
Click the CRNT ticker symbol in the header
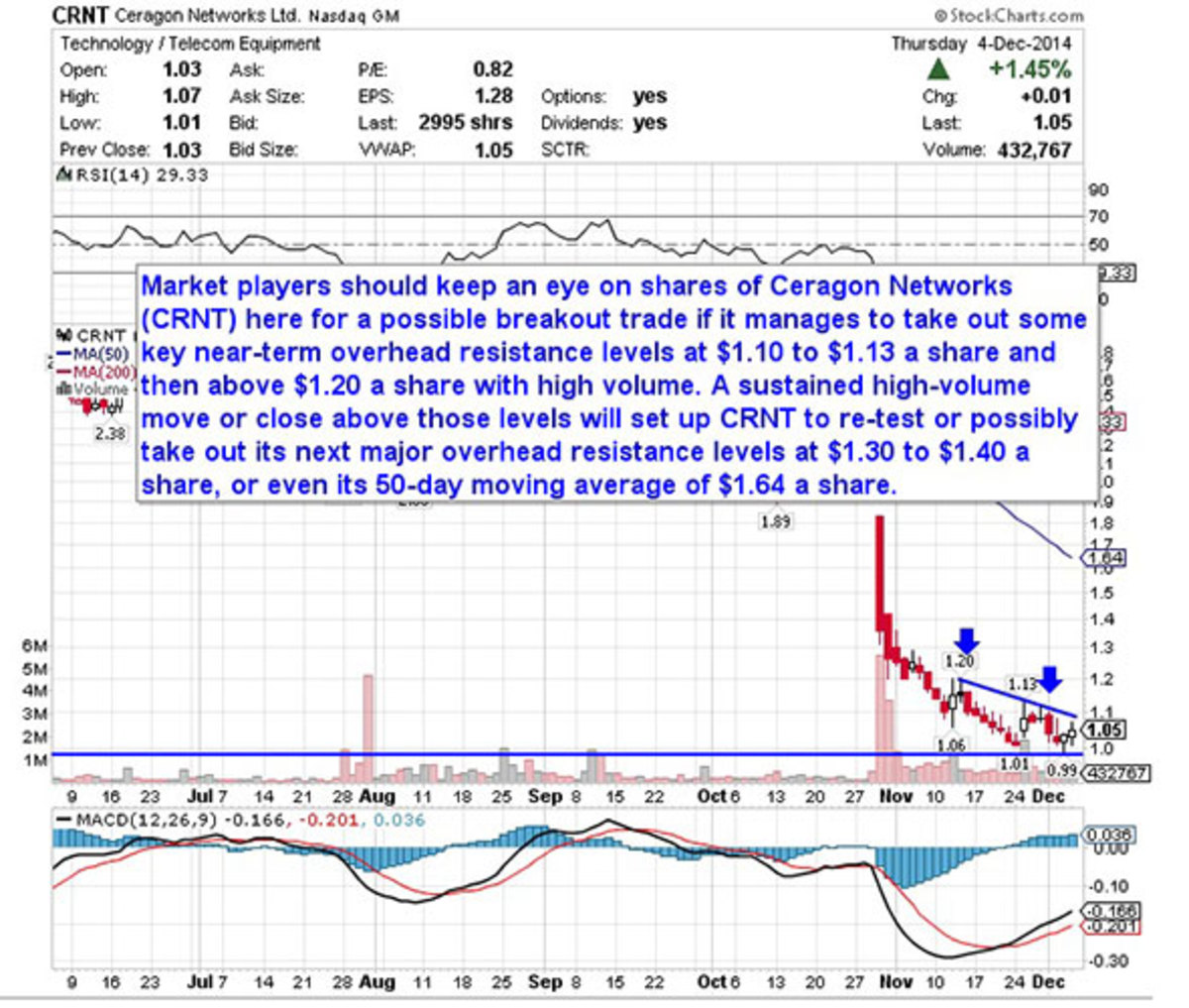81,16
